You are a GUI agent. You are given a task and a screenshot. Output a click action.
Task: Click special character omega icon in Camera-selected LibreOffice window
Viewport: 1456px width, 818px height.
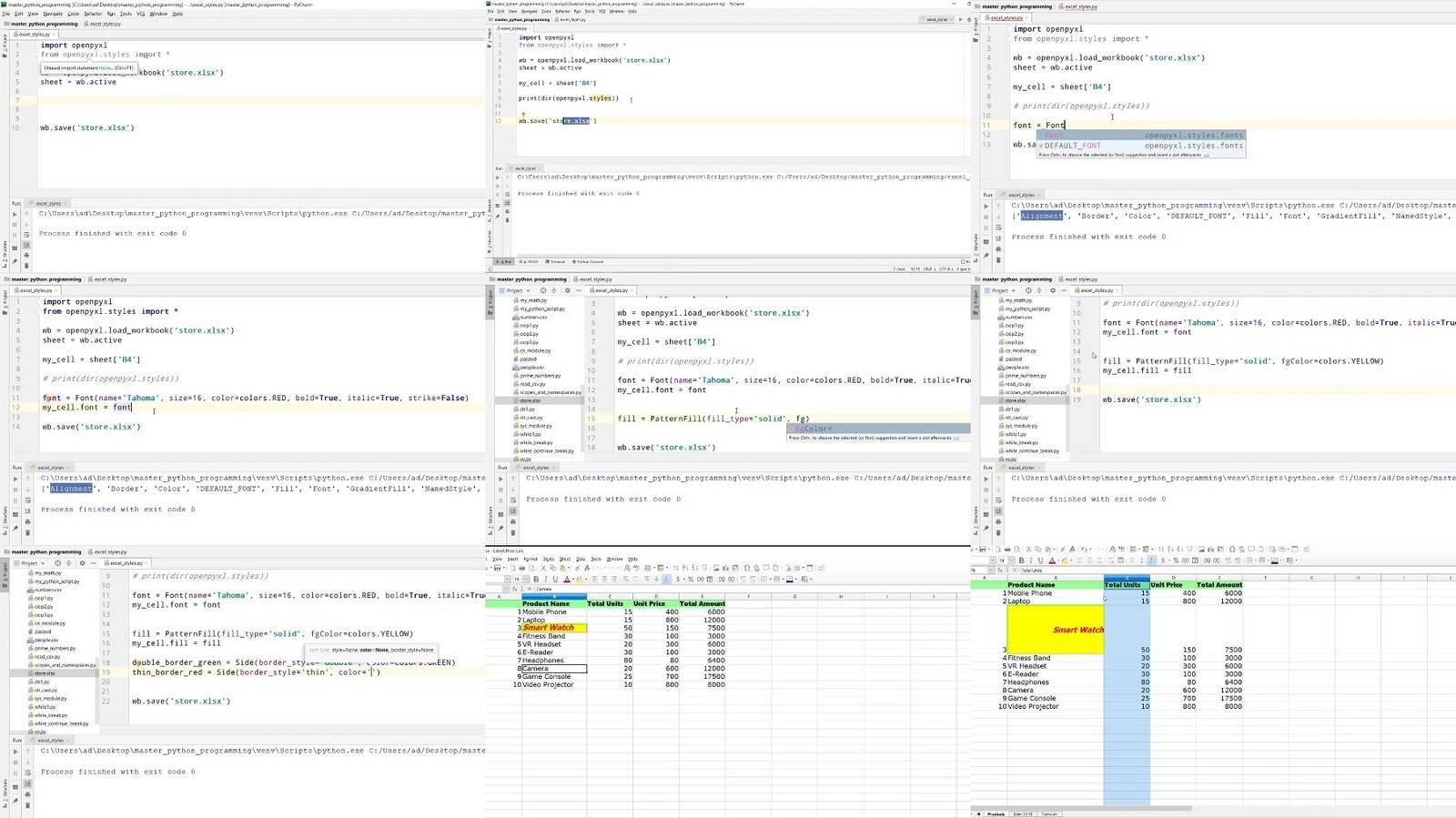(x=747, y=568)
